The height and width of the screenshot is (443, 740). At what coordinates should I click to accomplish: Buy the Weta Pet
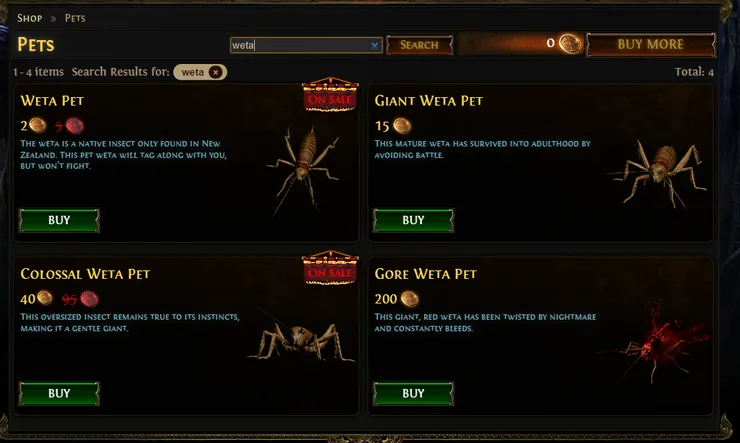click(x=59, y=220)
